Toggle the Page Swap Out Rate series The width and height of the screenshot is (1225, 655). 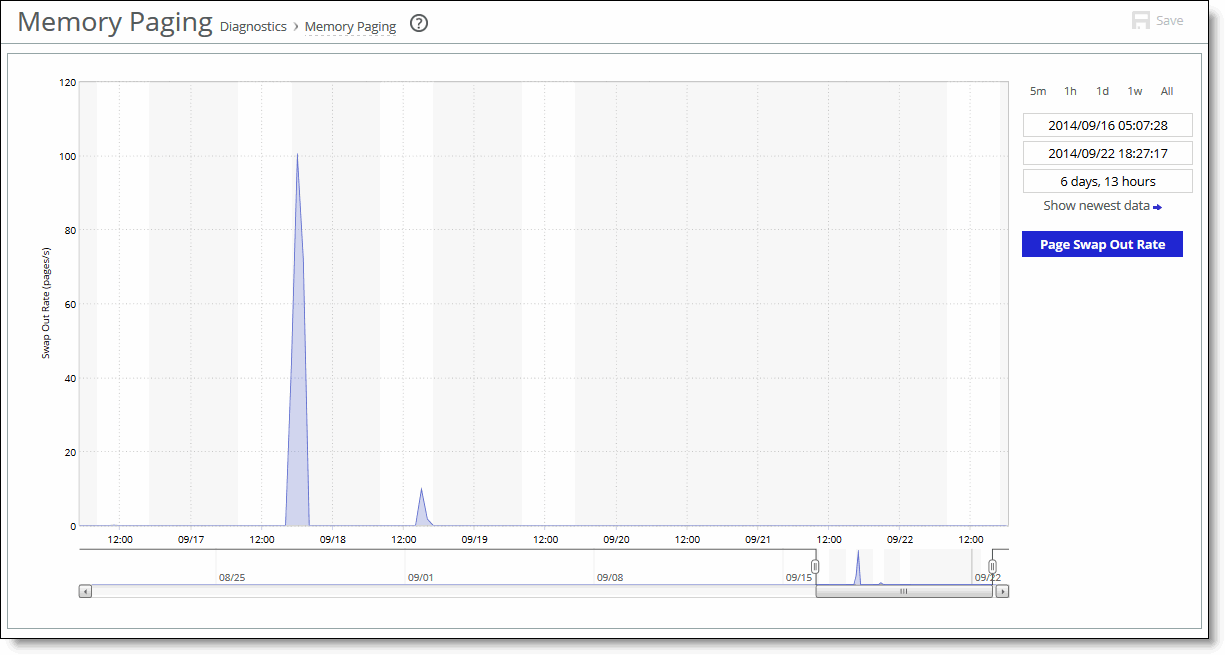(1102, 244)
